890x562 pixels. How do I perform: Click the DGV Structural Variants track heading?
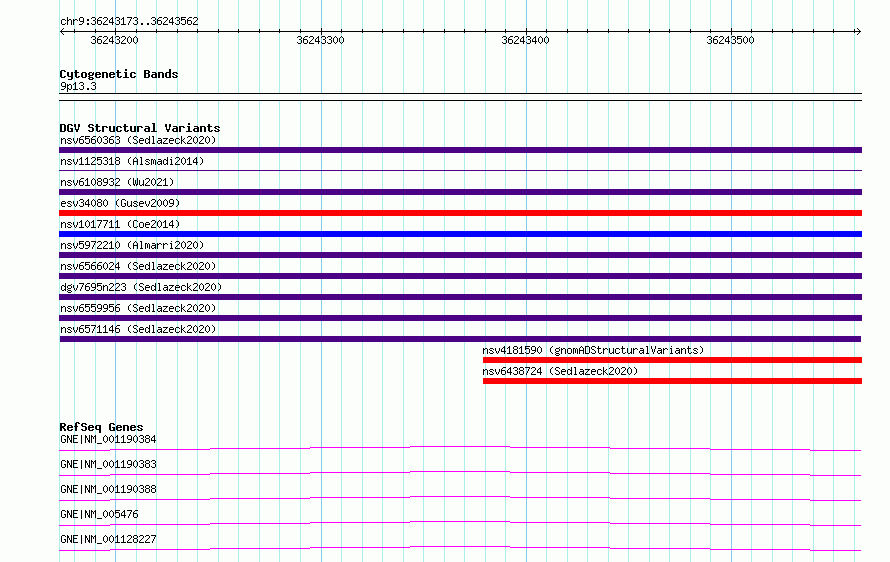140,128
